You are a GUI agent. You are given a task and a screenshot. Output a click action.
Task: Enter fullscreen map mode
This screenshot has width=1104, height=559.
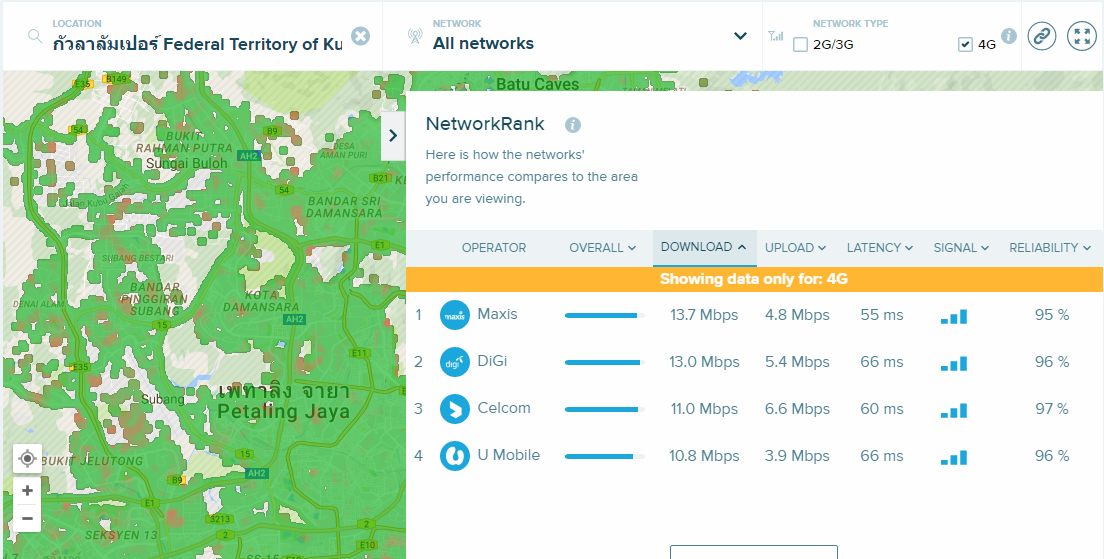click(x=1081, y=36)
